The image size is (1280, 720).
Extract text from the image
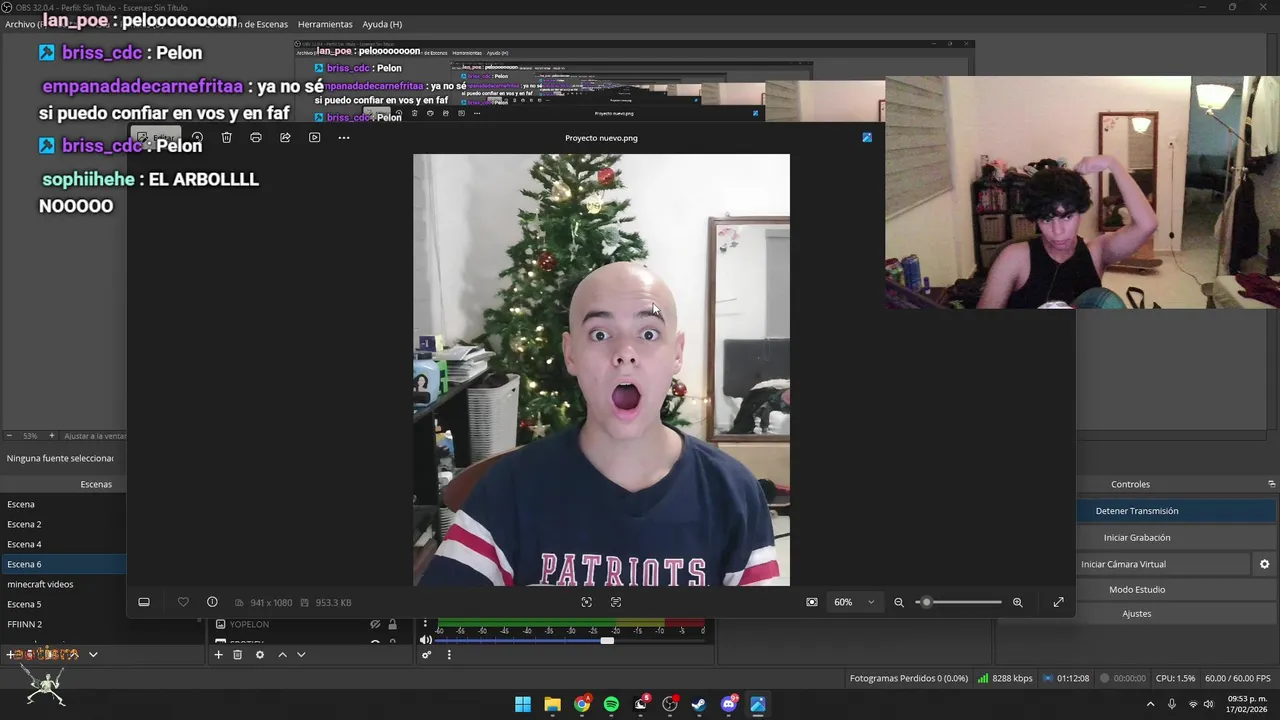[616, 602]
